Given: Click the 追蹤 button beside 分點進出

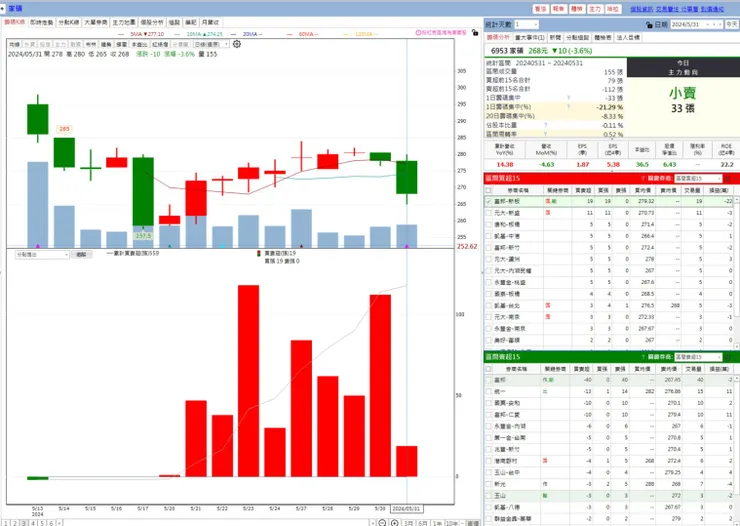Looking at the screenshot, I should tap(81, 254).
